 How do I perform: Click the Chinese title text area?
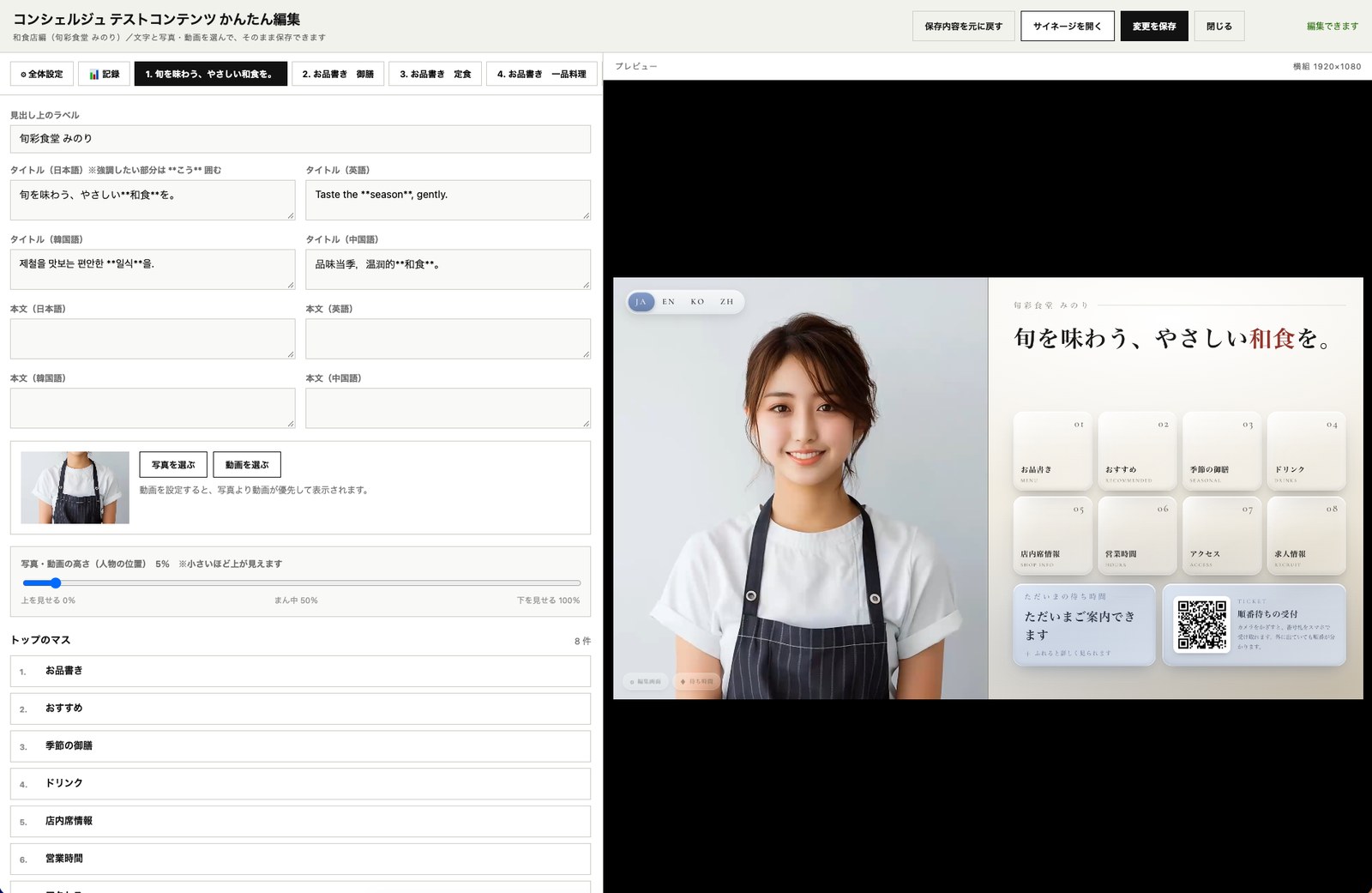448,269
